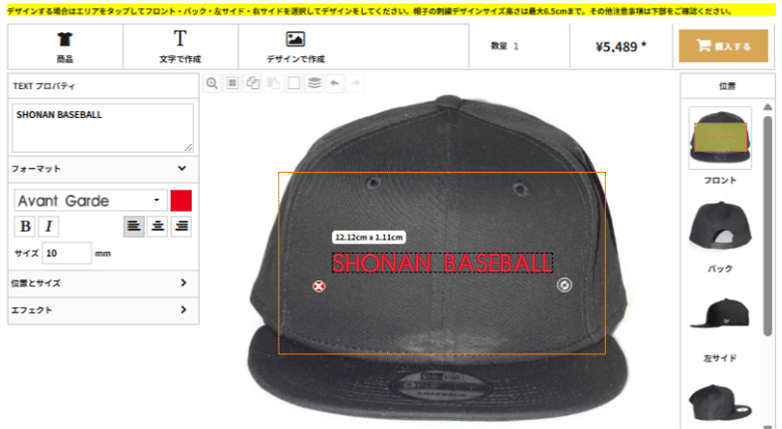
Task: Toggle the grid icon in canvas toolbar
Action: tap(232, 83)
